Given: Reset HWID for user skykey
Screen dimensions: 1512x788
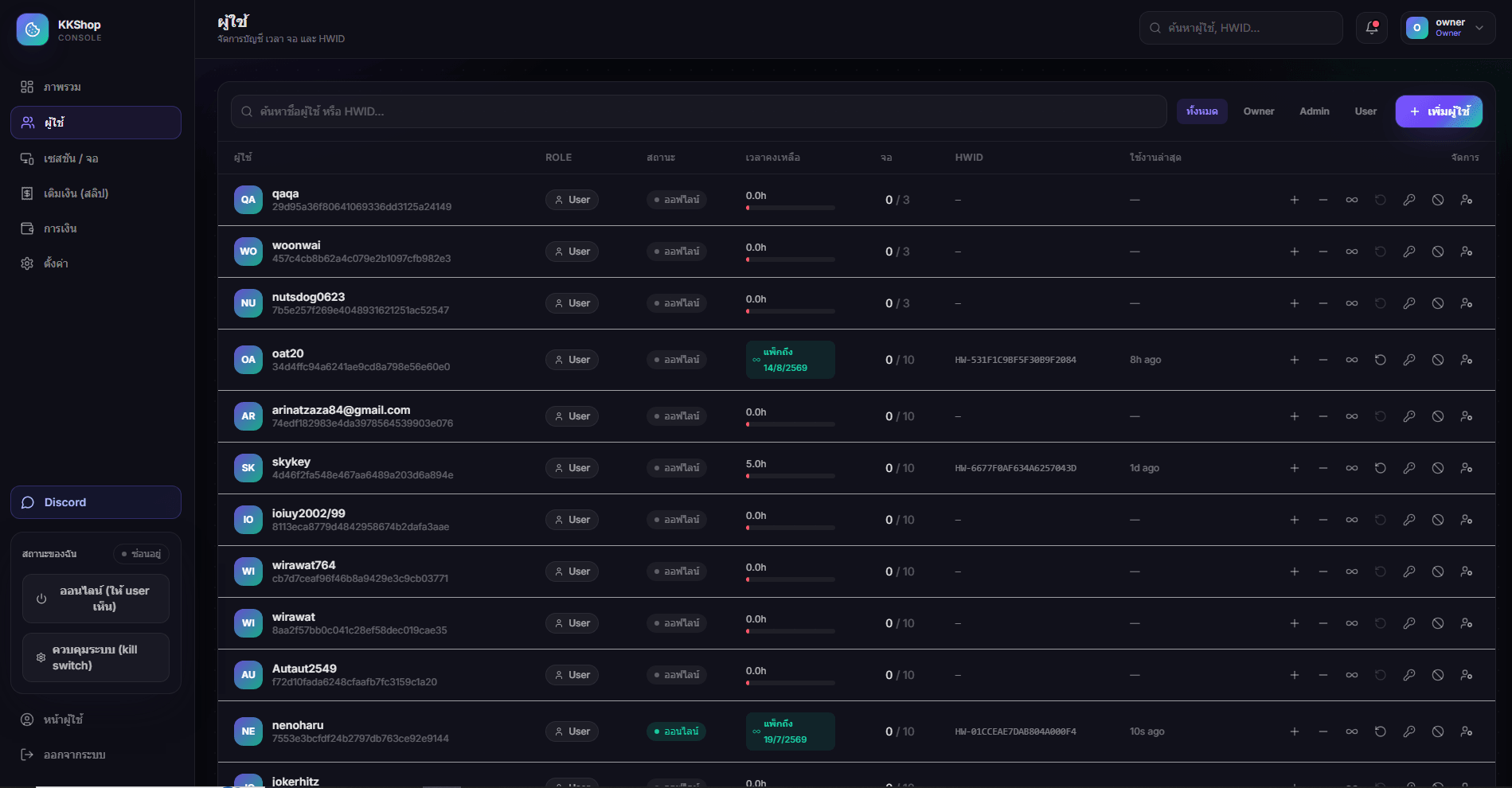Looking at the screenshot, I should pyautogui.click(x=1381, y=468).
